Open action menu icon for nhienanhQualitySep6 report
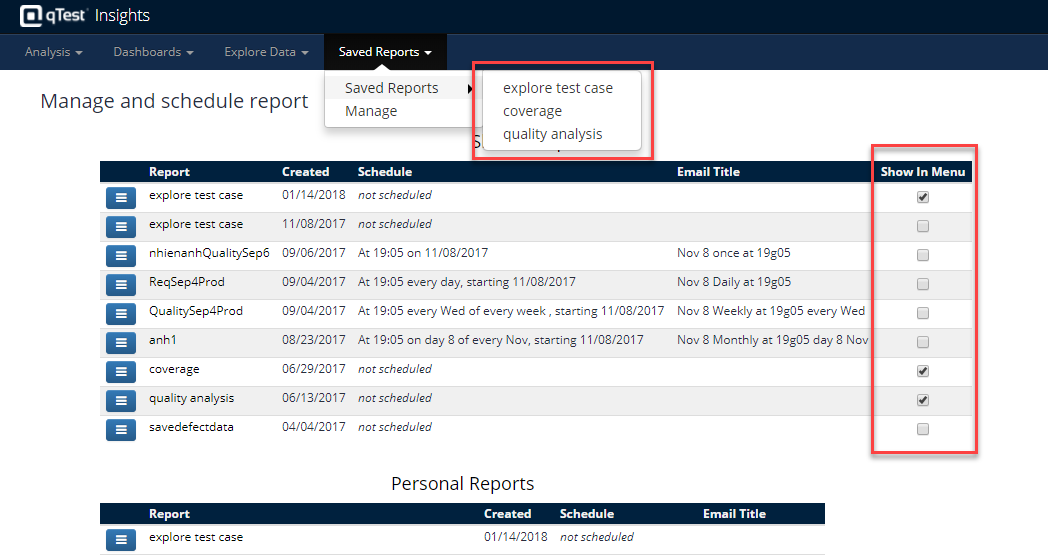This screenshot has width=1048, height=555. 120,255
